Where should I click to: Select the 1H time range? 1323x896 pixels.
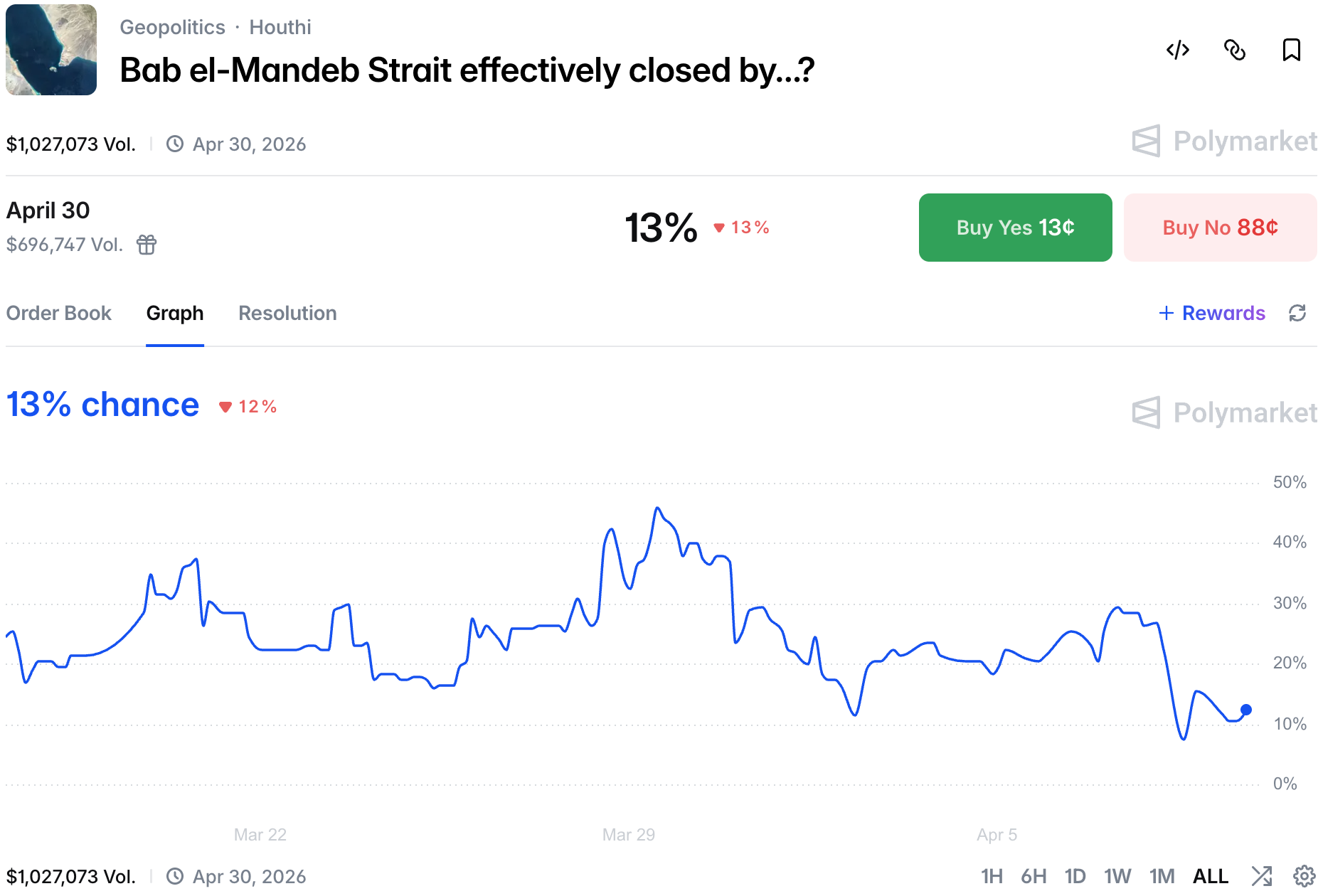(x=992, y=876)
